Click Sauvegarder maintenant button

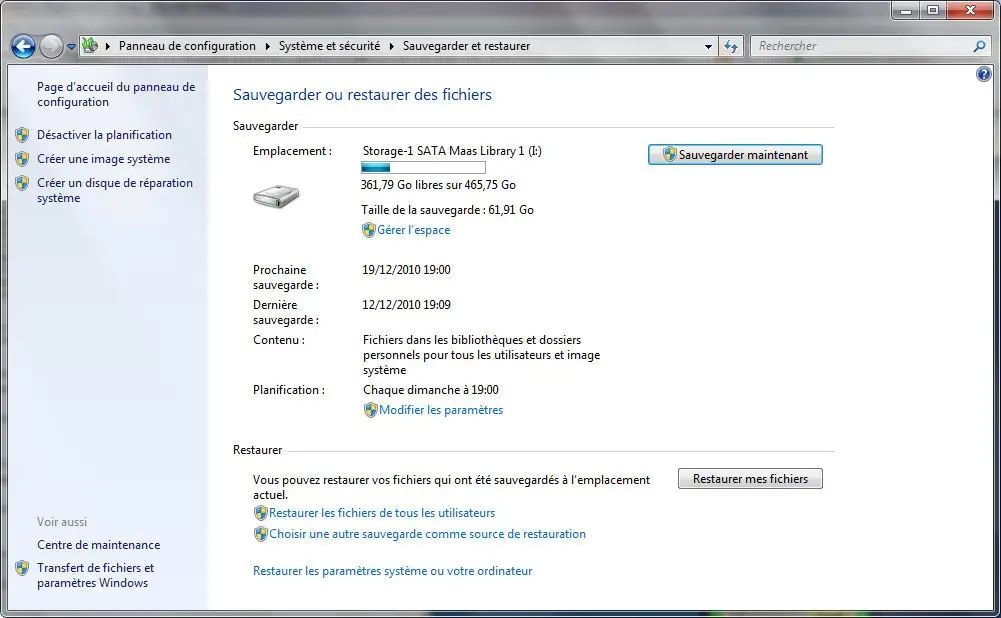[735, 154]
